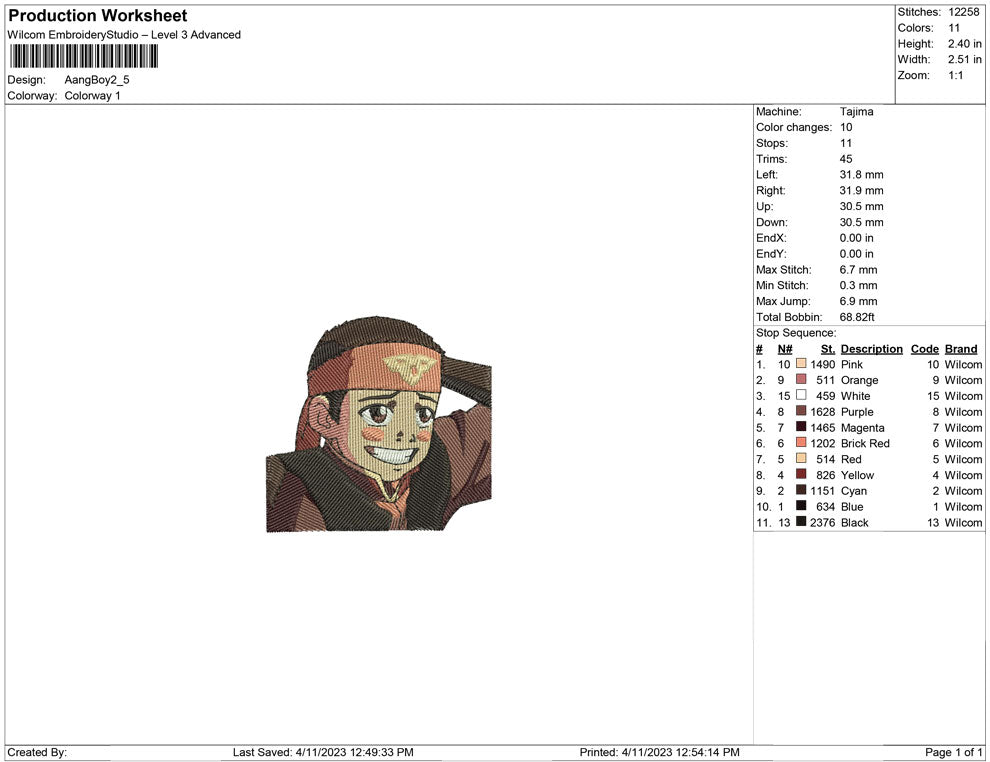This screenshot has height=762, width=990.
Task: Click the White thread color swatch
Action: [801, 395]
